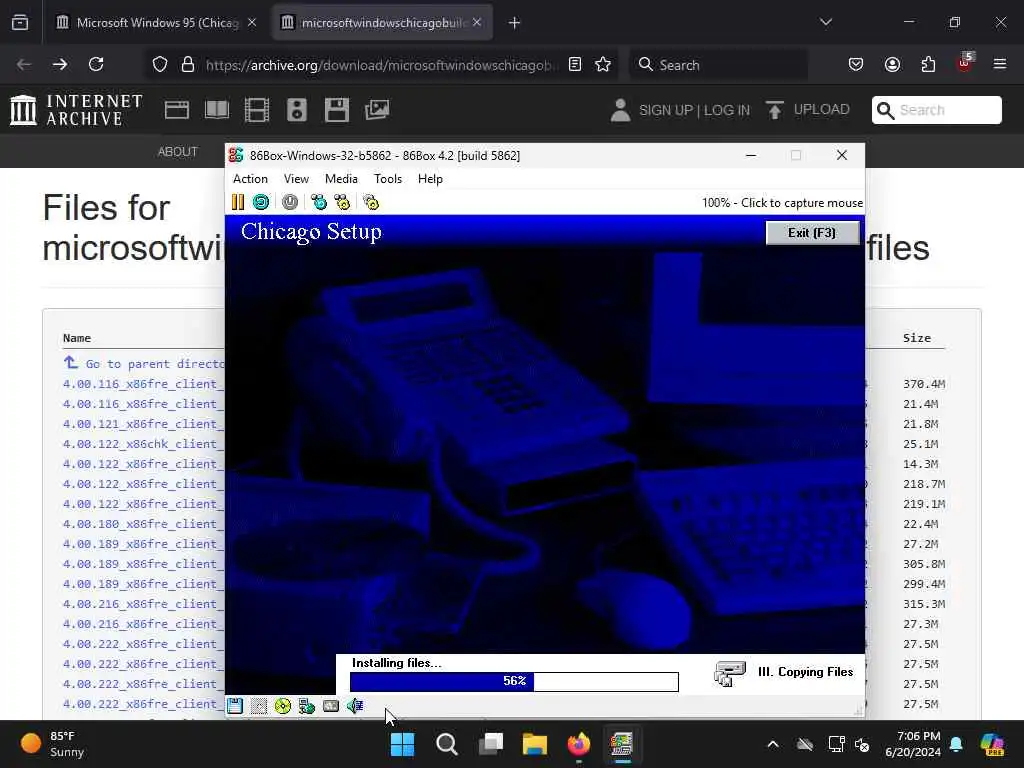Viewport: 1024px width, 768px height.
Task: Click the Firefox Search box
Action: 718,65
